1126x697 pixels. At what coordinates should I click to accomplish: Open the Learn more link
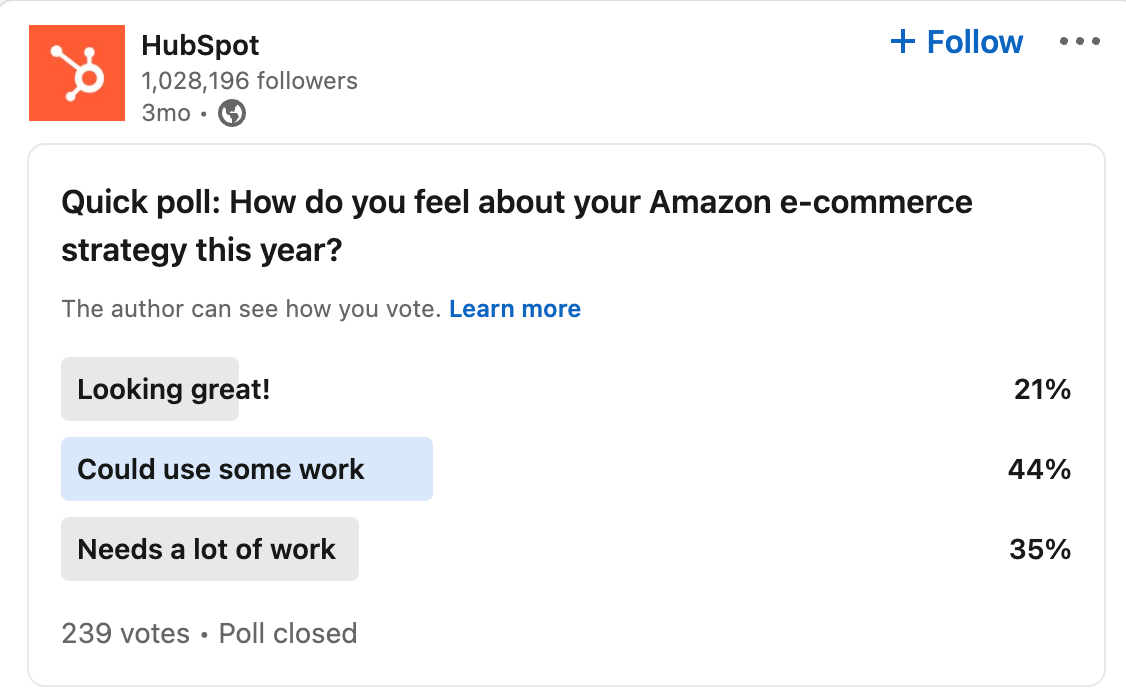pos(515,309)
